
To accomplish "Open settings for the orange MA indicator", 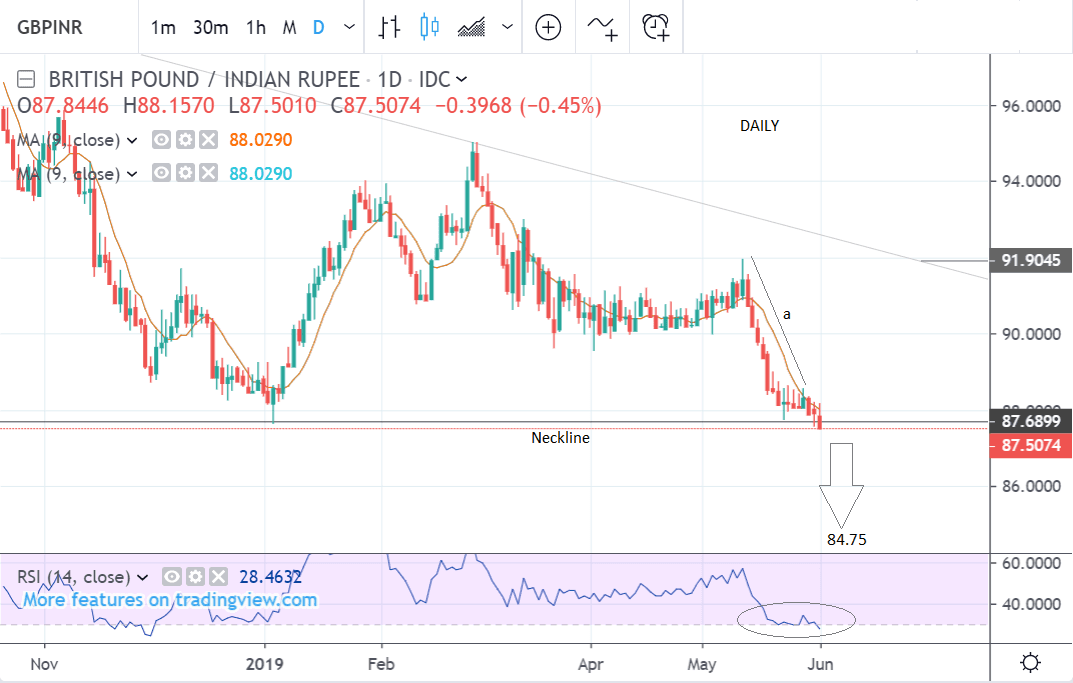I will click(185, 140).
